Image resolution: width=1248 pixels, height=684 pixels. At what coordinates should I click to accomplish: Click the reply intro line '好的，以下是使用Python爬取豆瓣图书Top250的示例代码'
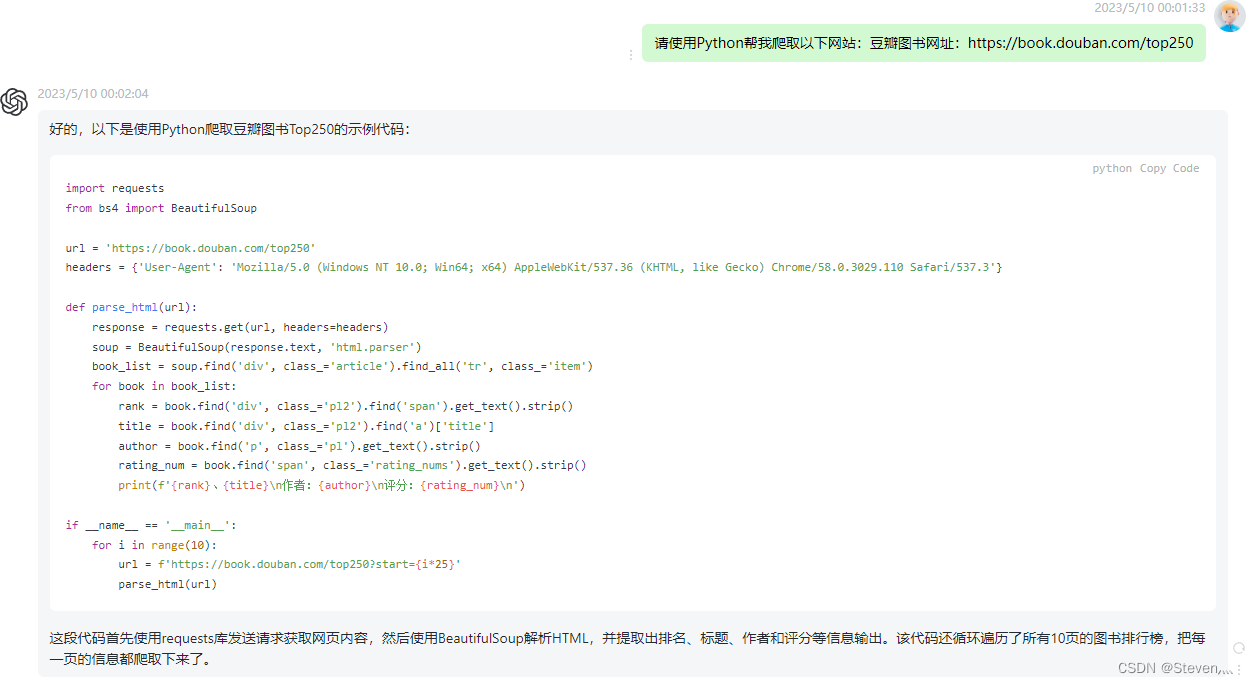tap(229, 130)
